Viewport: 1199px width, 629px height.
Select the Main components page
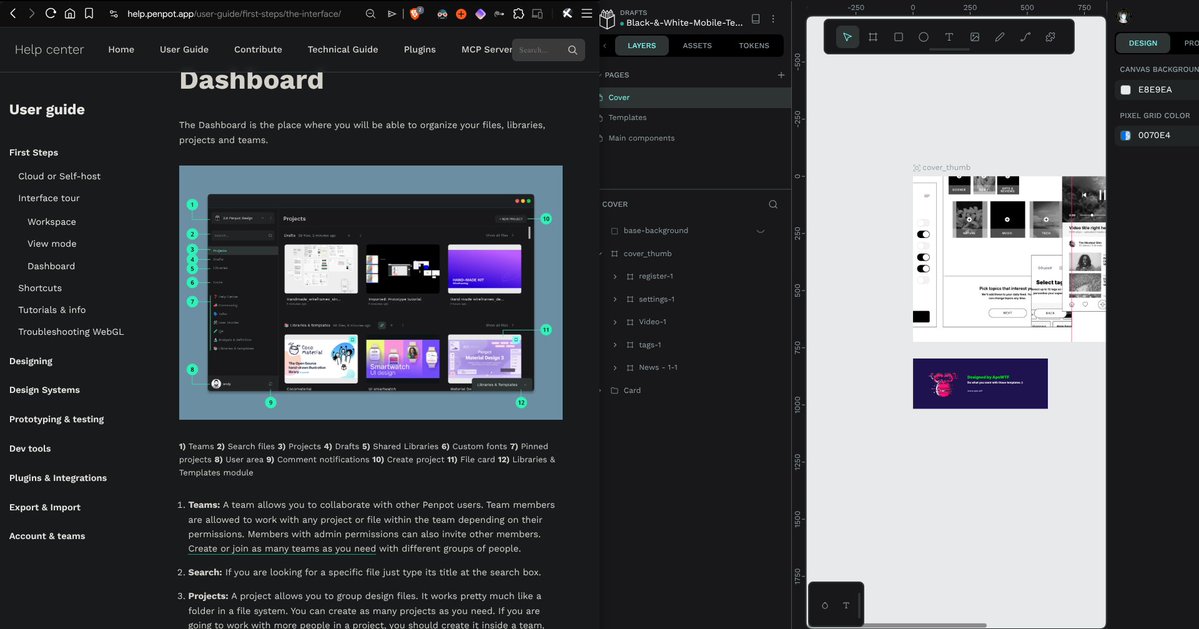click(x=641, y=138)
